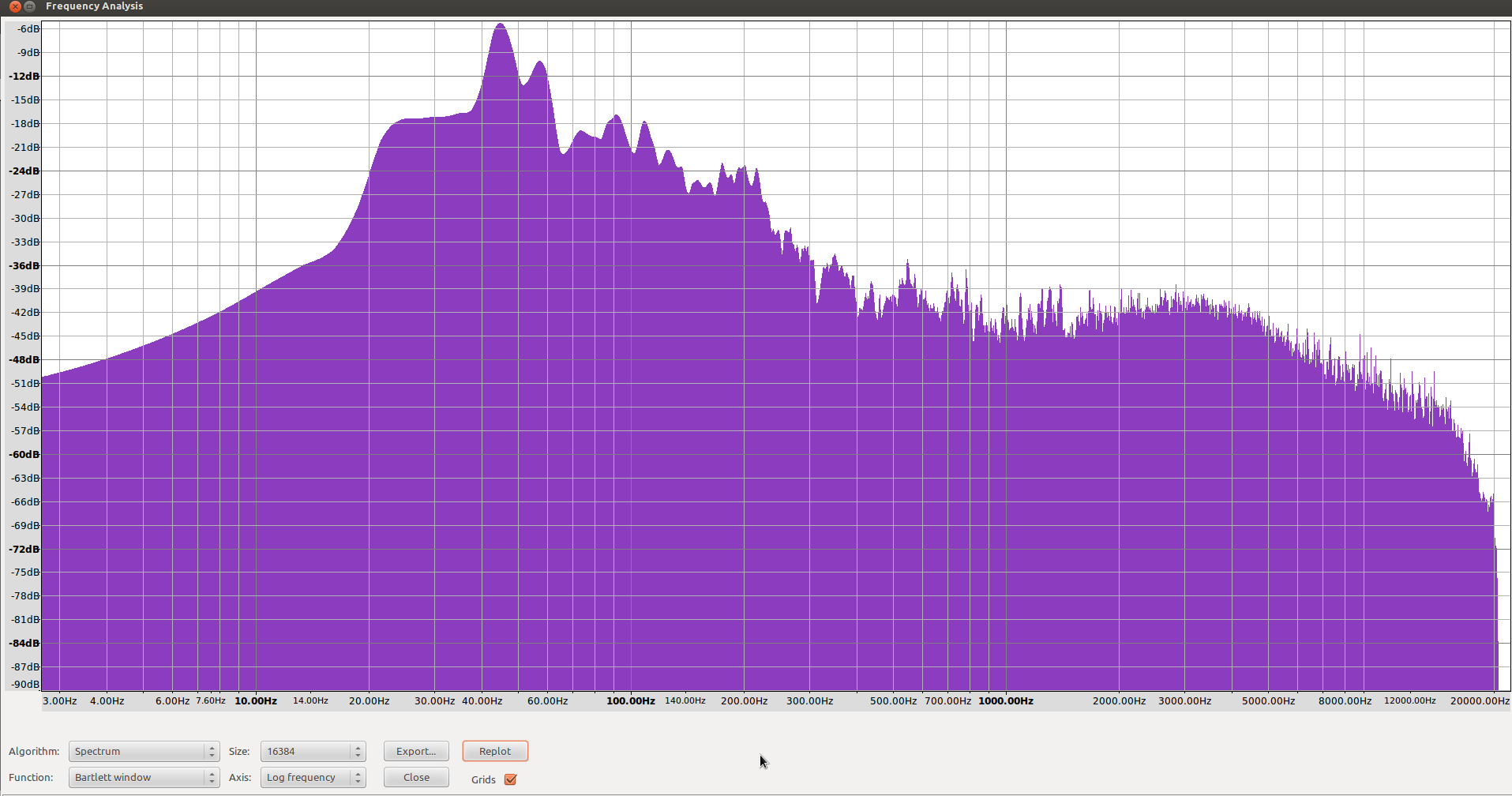Click the Close button
This screenshot has height=796, width=1512.
(x=416, y=777)
